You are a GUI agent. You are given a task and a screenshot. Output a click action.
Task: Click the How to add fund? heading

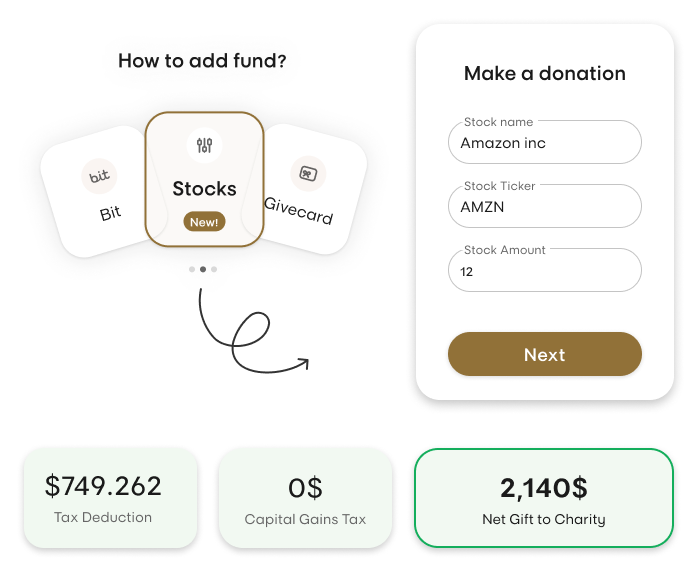(x=202, y=61)
